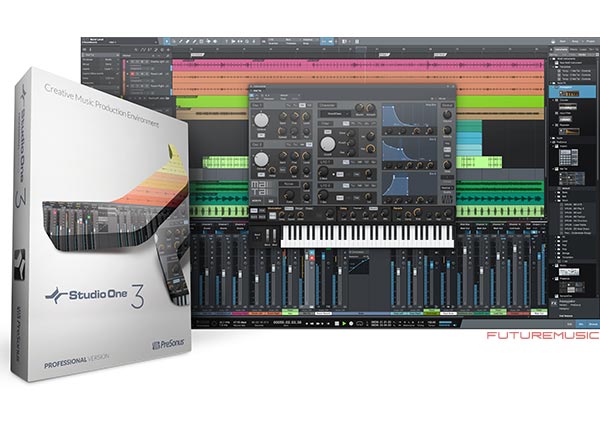Toggle the Modulation effect in Mai Tai
Image resolution: width=600 pixels, height=430 pixels.
pos(274,208)
